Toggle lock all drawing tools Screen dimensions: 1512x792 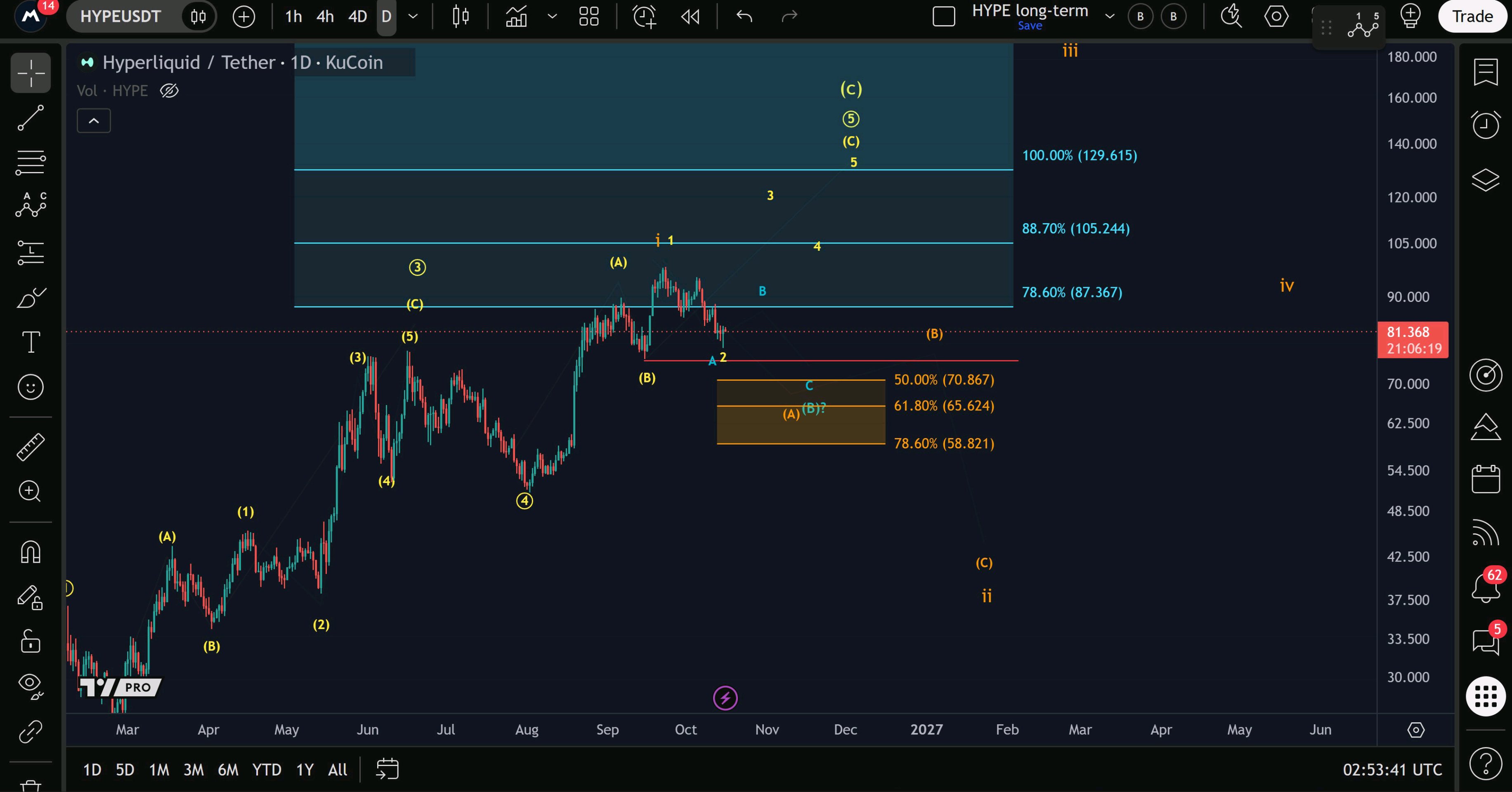tap(31, 641)
